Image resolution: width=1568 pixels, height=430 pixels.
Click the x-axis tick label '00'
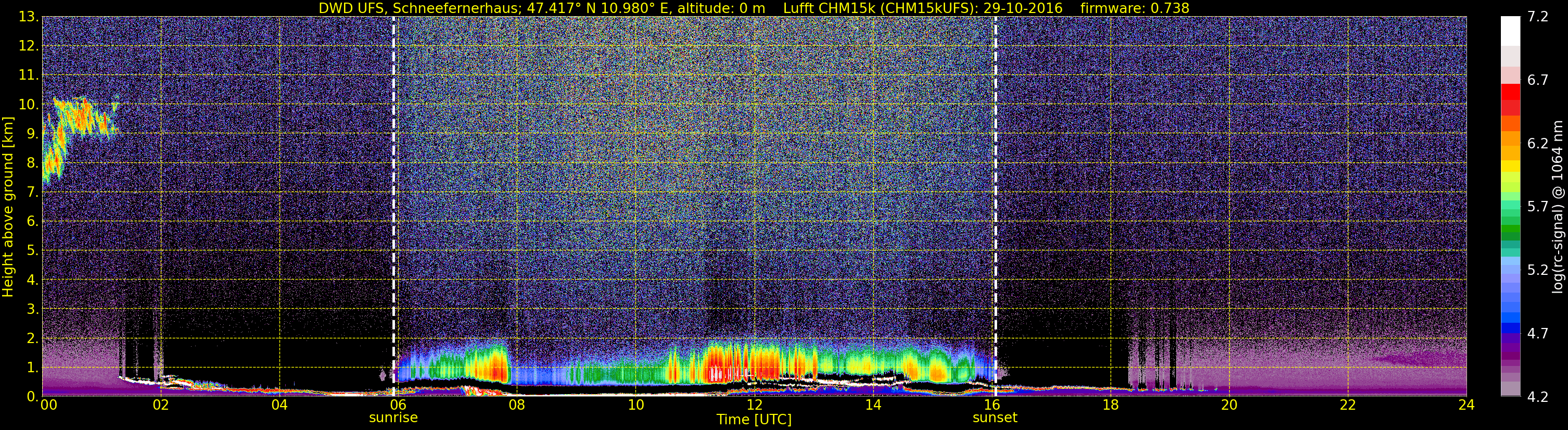click(49, 405)
